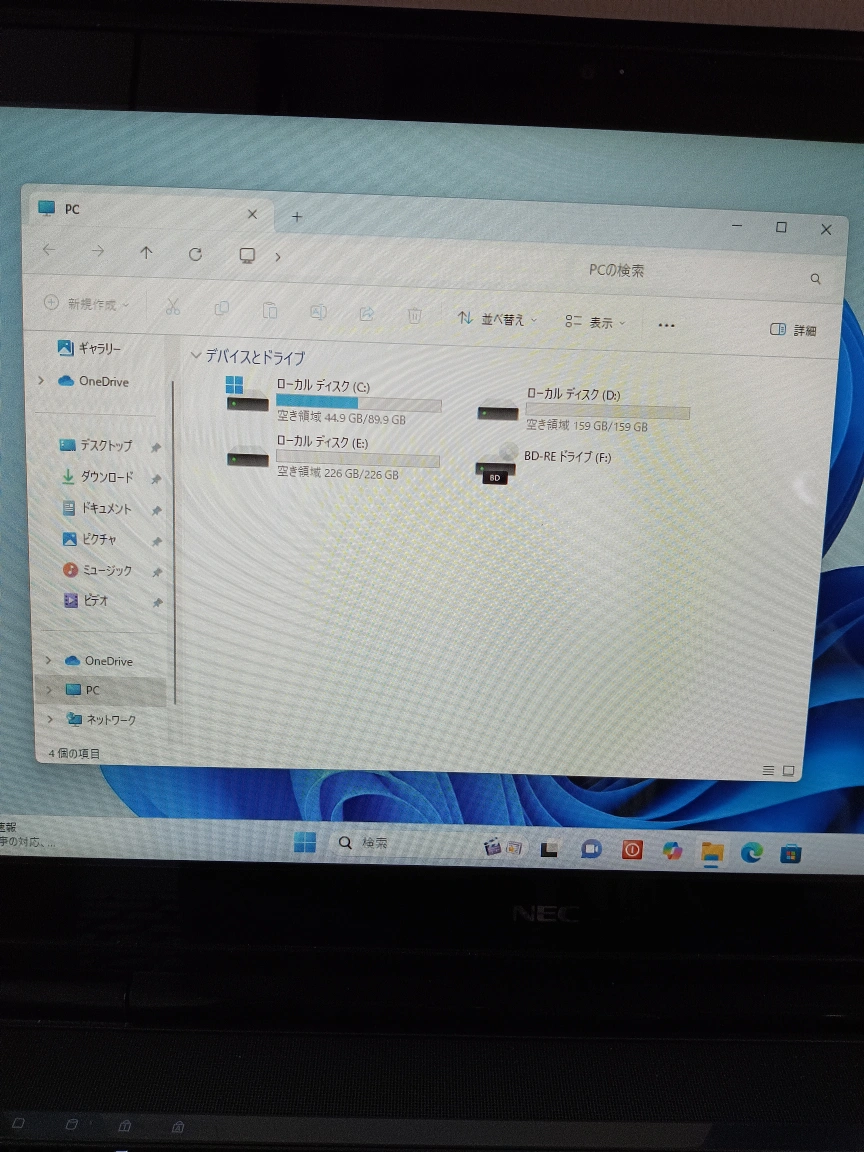Open the 表示 view dropdown

tap(594, 322)
